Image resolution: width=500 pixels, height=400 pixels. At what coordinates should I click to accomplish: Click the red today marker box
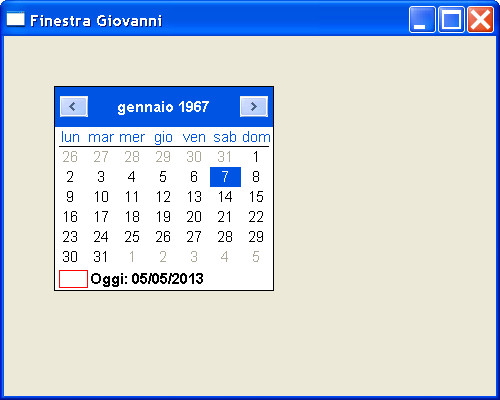click(x=73, y=279)
